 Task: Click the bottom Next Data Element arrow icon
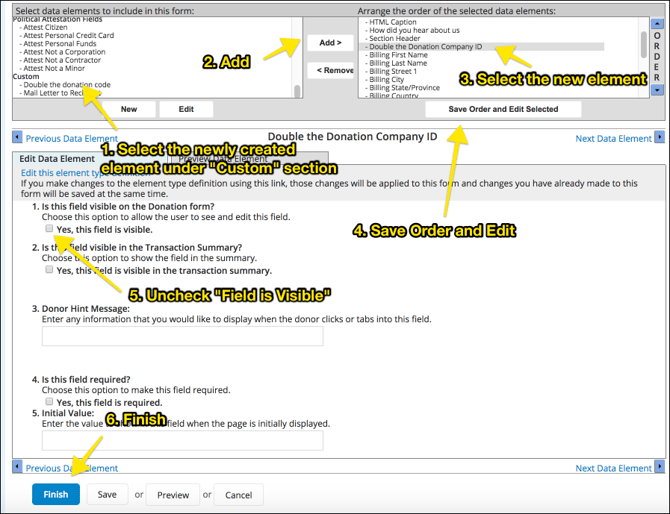point(659,467)
